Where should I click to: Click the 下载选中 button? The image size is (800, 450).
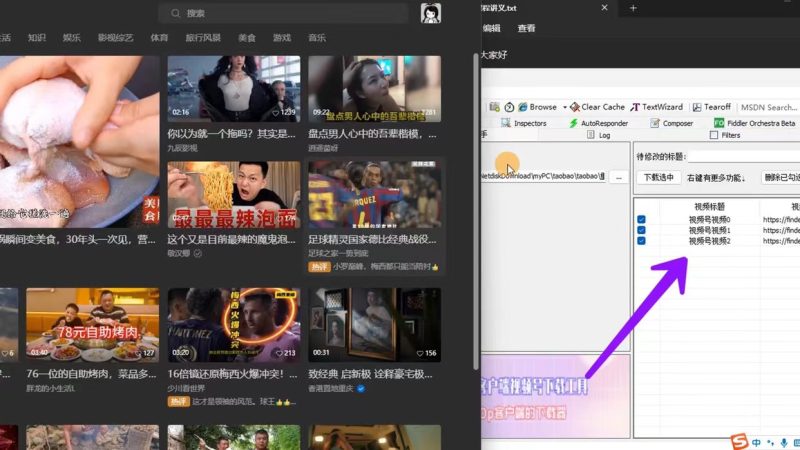click(659, 178)
